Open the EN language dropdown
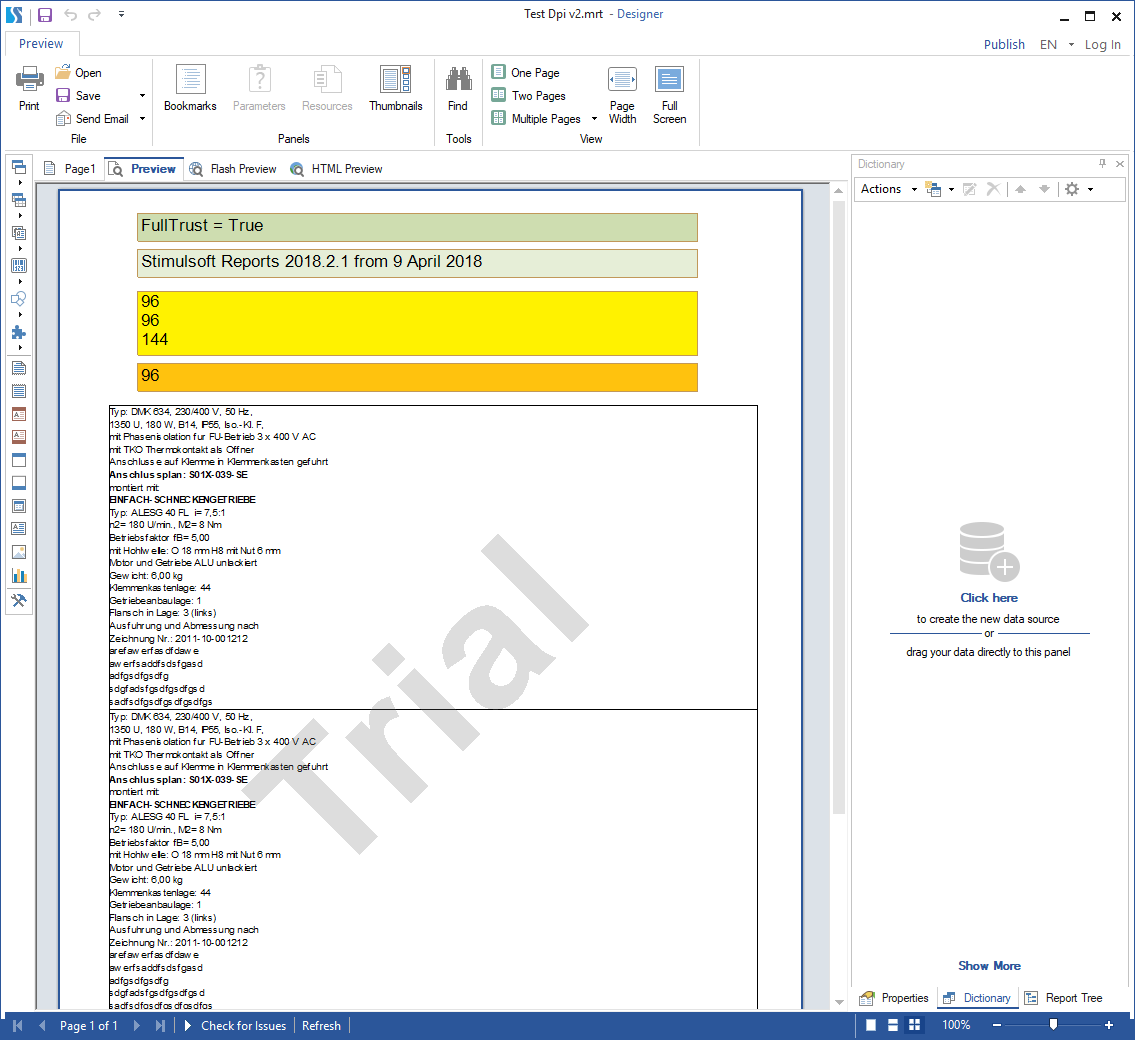 coord(1057,44)
